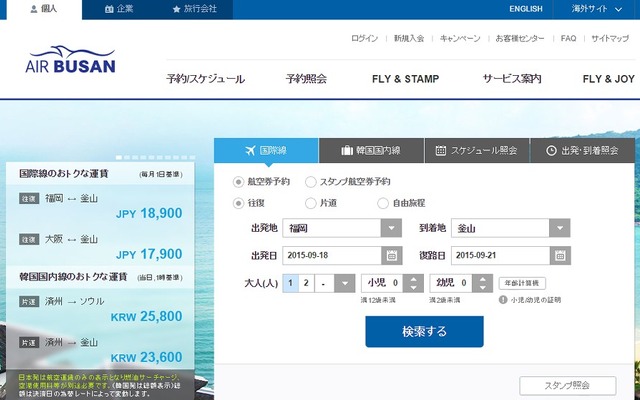Click the 出発日 date field 2015-09-18
The image size is (640, 400).
tap(332, 256)
